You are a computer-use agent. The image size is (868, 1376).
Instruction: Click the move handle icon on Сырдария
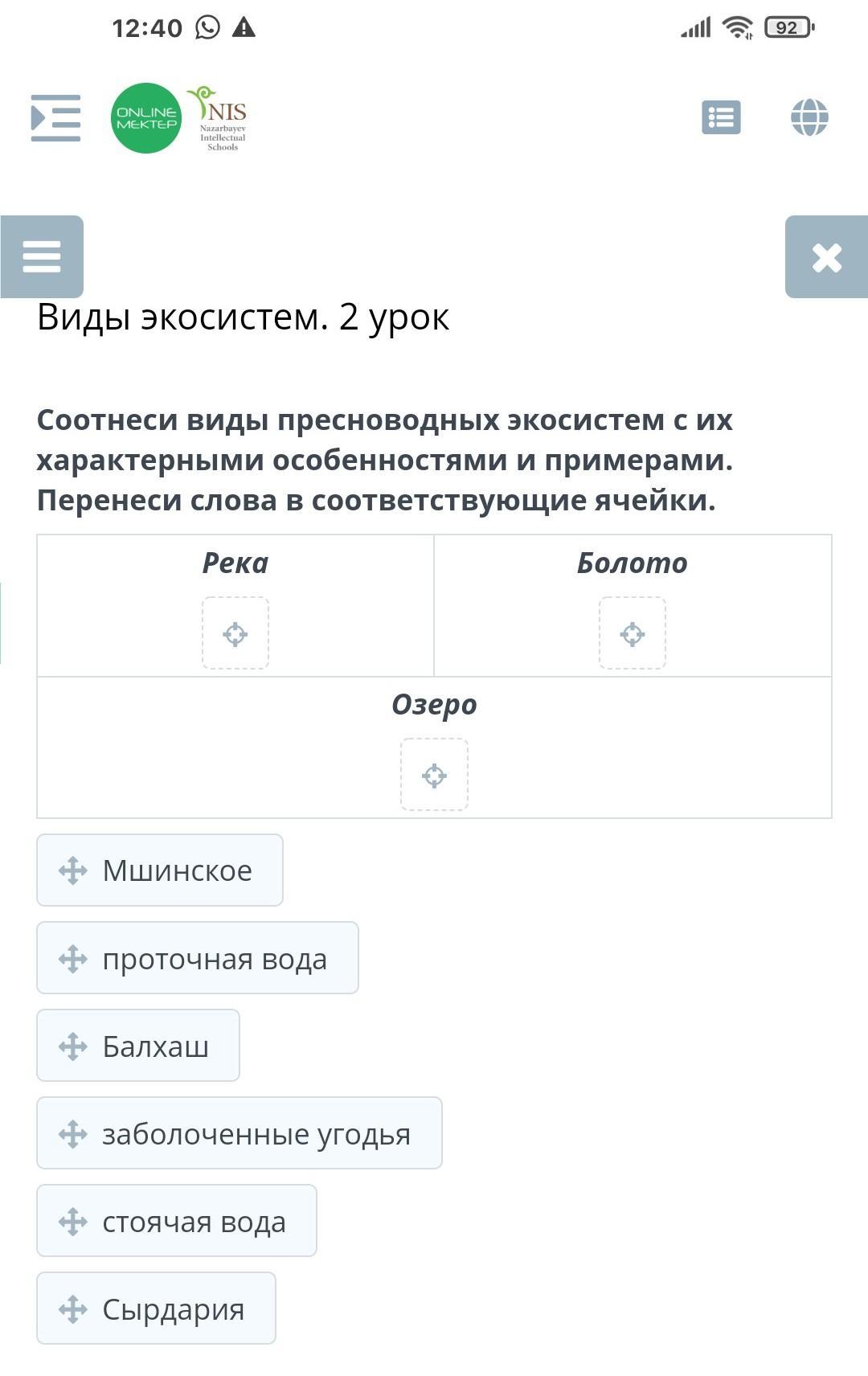[73, 1309]
